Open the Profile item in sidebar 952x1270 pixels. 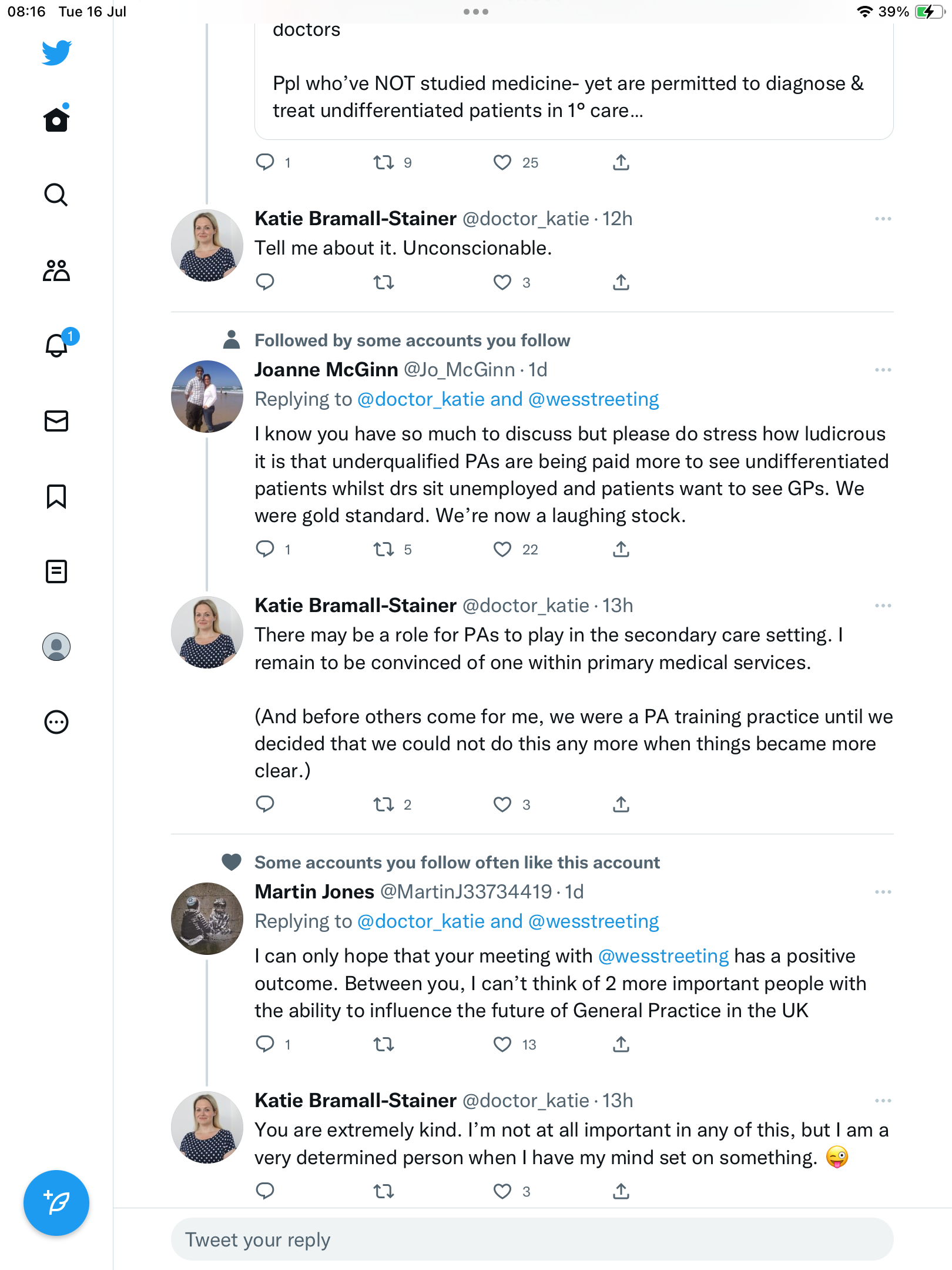[x=56, y=647]
